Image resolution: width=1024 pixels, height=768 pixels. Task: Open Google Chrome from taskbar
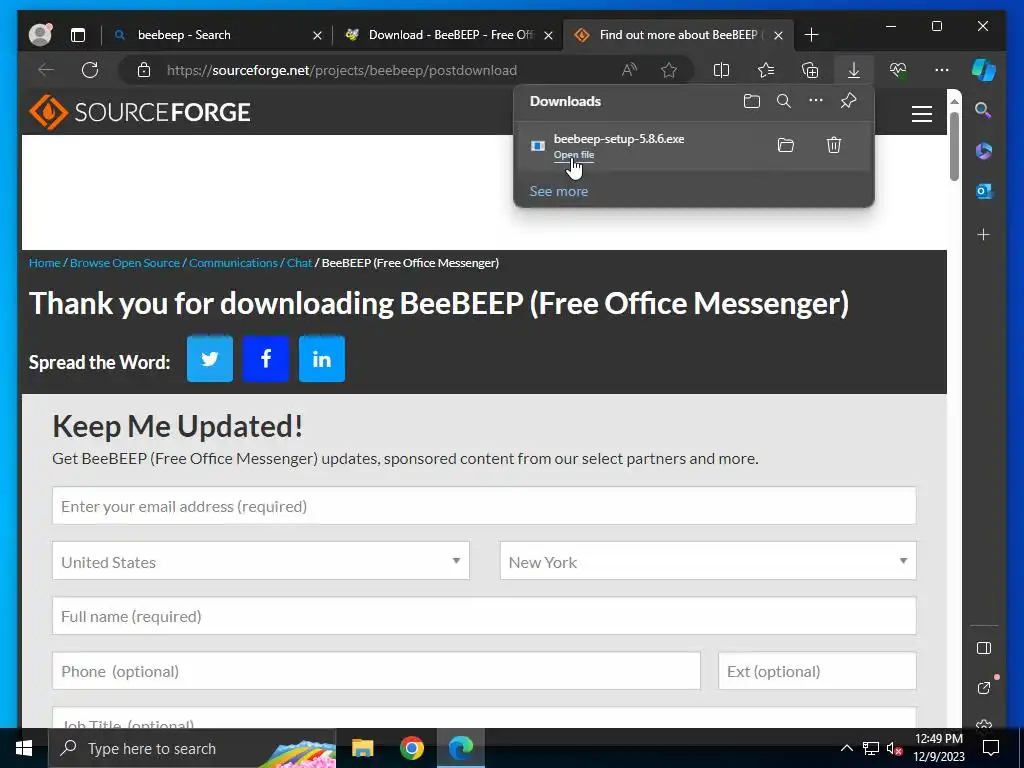click(x=411, y=748)
